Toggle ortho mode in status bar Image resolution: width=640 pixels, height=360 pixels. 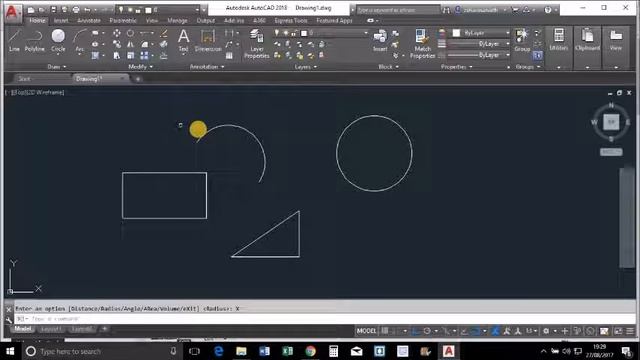[x=416, y=331]
